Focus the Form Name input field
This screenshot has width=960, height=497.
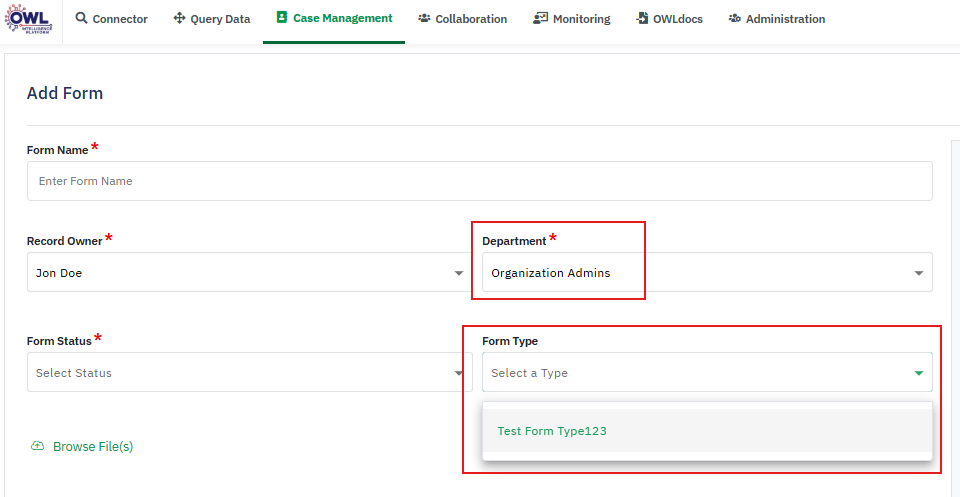[x=479, y=181]
